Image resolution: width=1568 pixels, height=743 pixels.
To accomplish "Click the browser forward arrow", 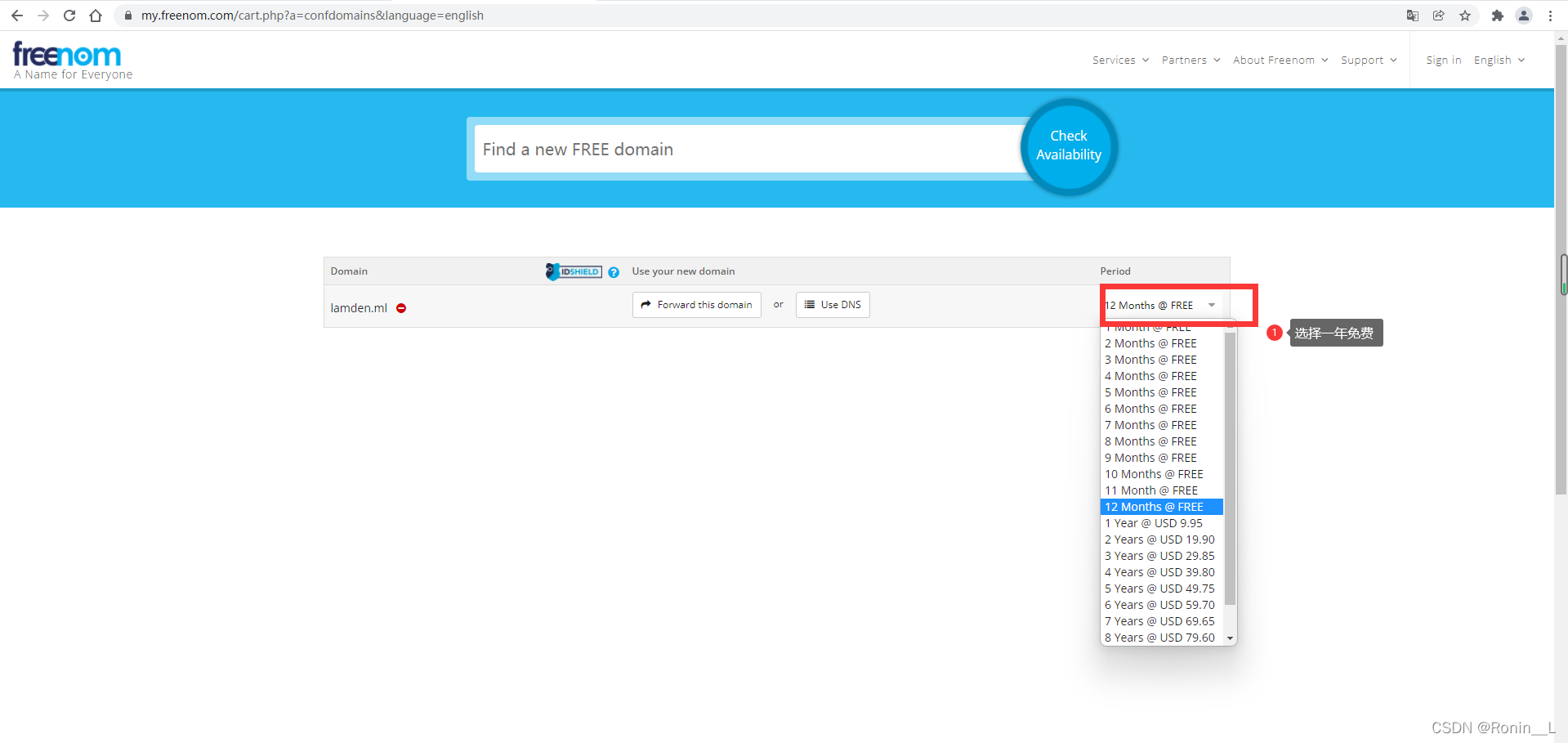I will coord(43,16).
